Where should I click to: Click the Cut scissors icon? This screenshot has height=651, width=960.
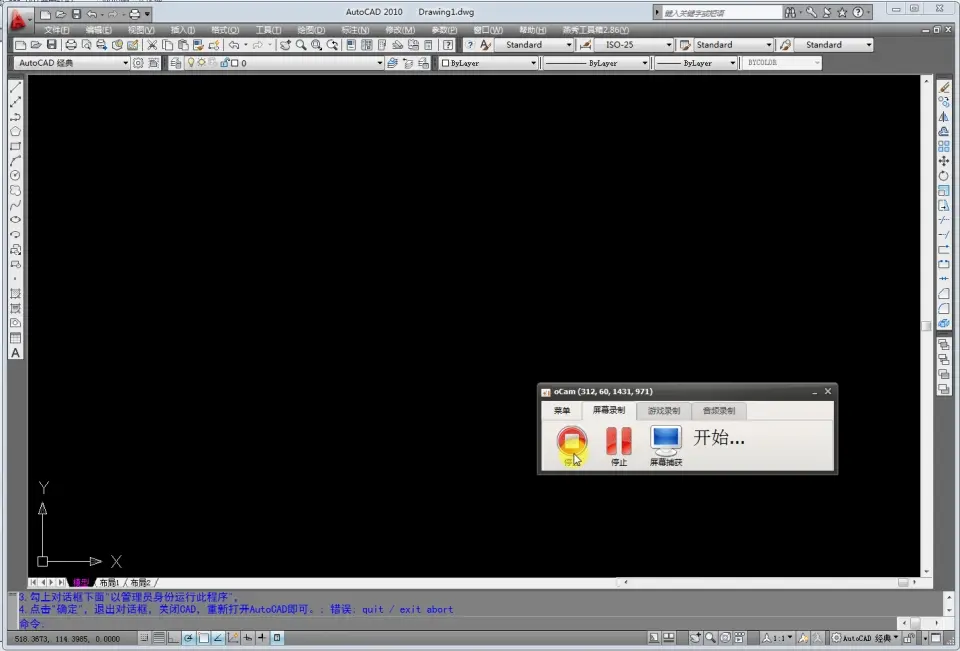[152, 45]
